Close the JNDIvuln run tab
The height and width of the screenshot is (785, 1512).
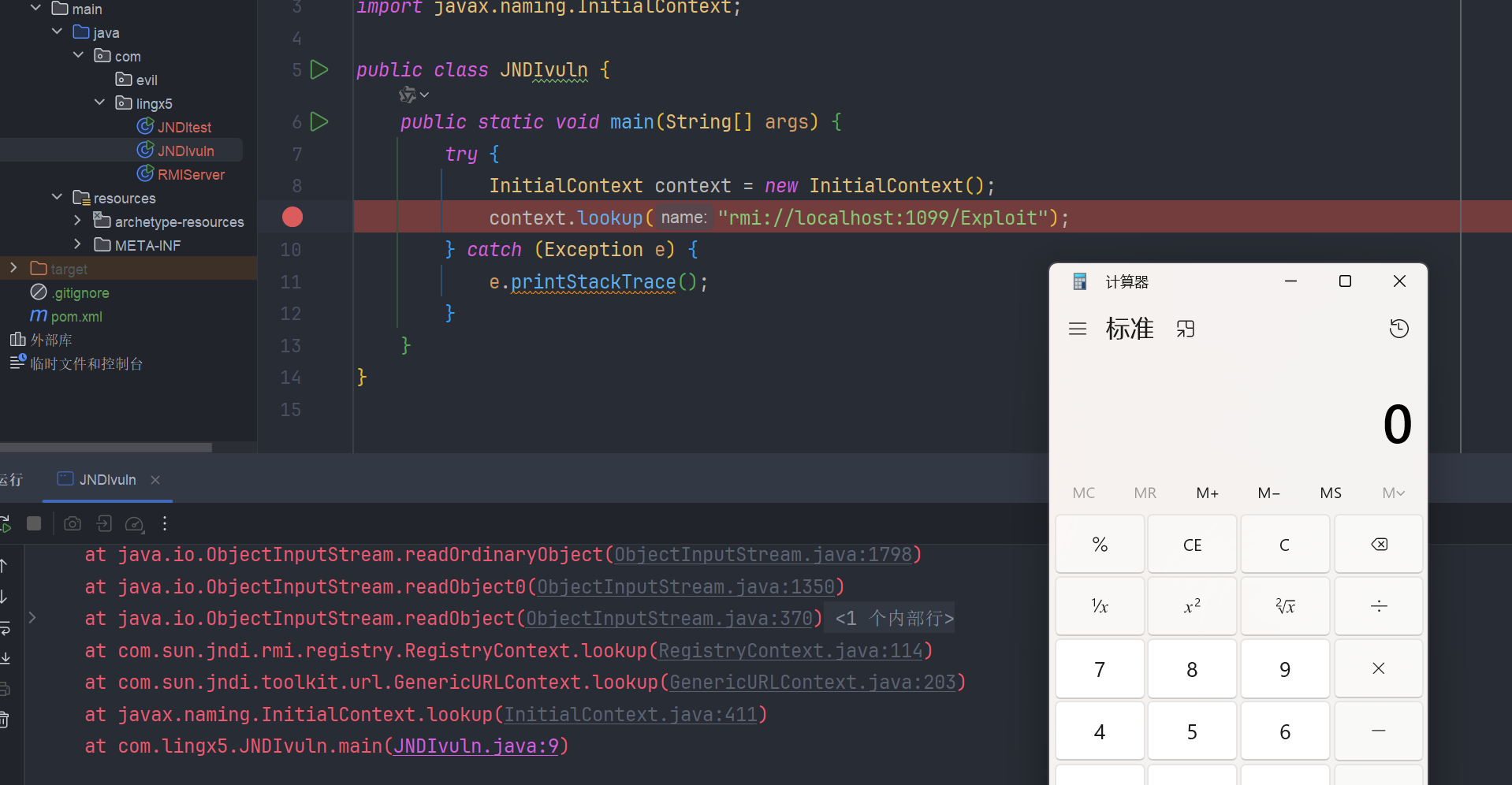(x=155, y=480)
